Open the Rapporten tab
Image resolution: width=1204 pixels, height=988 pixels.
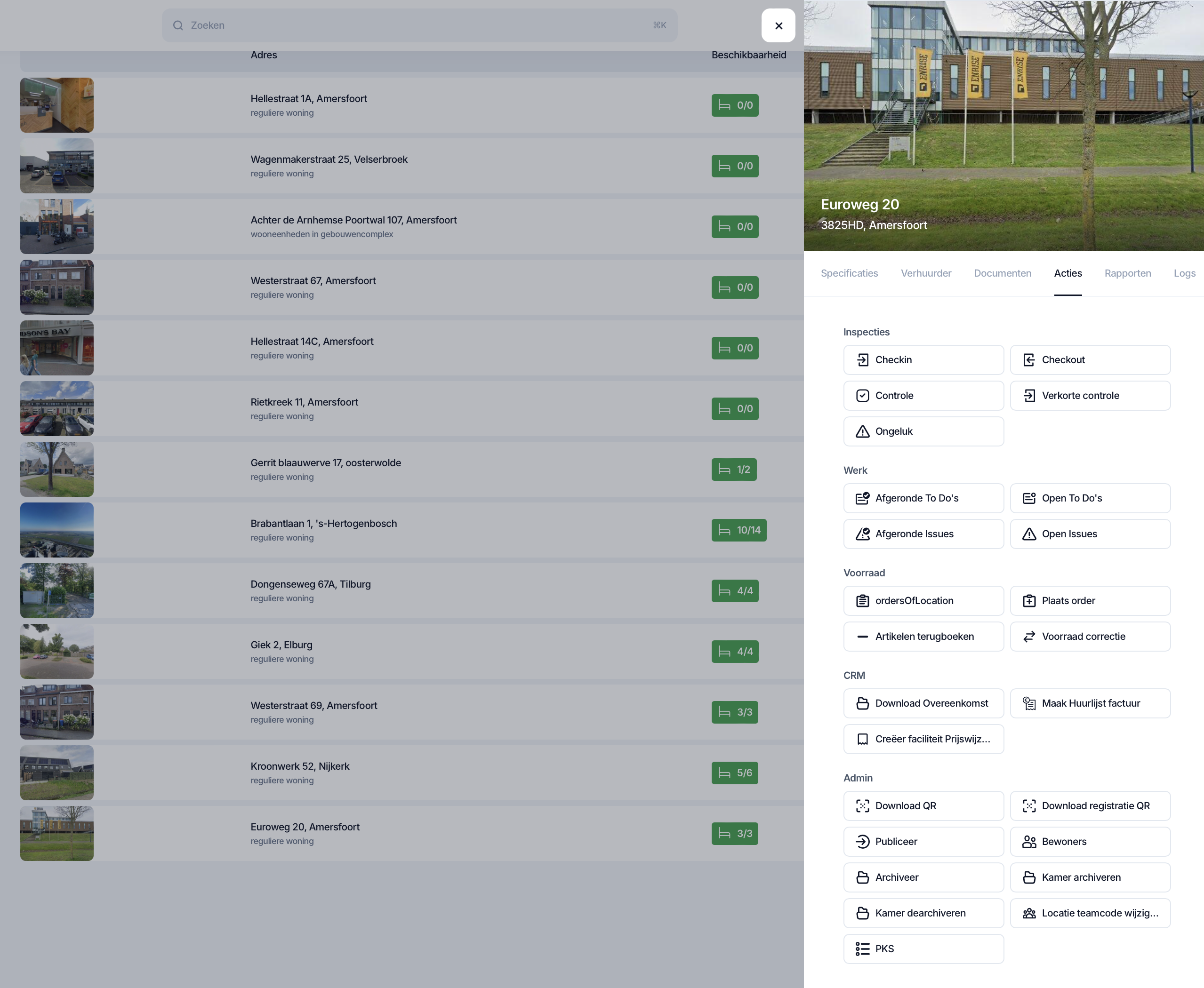click(x=1127, y=273)
